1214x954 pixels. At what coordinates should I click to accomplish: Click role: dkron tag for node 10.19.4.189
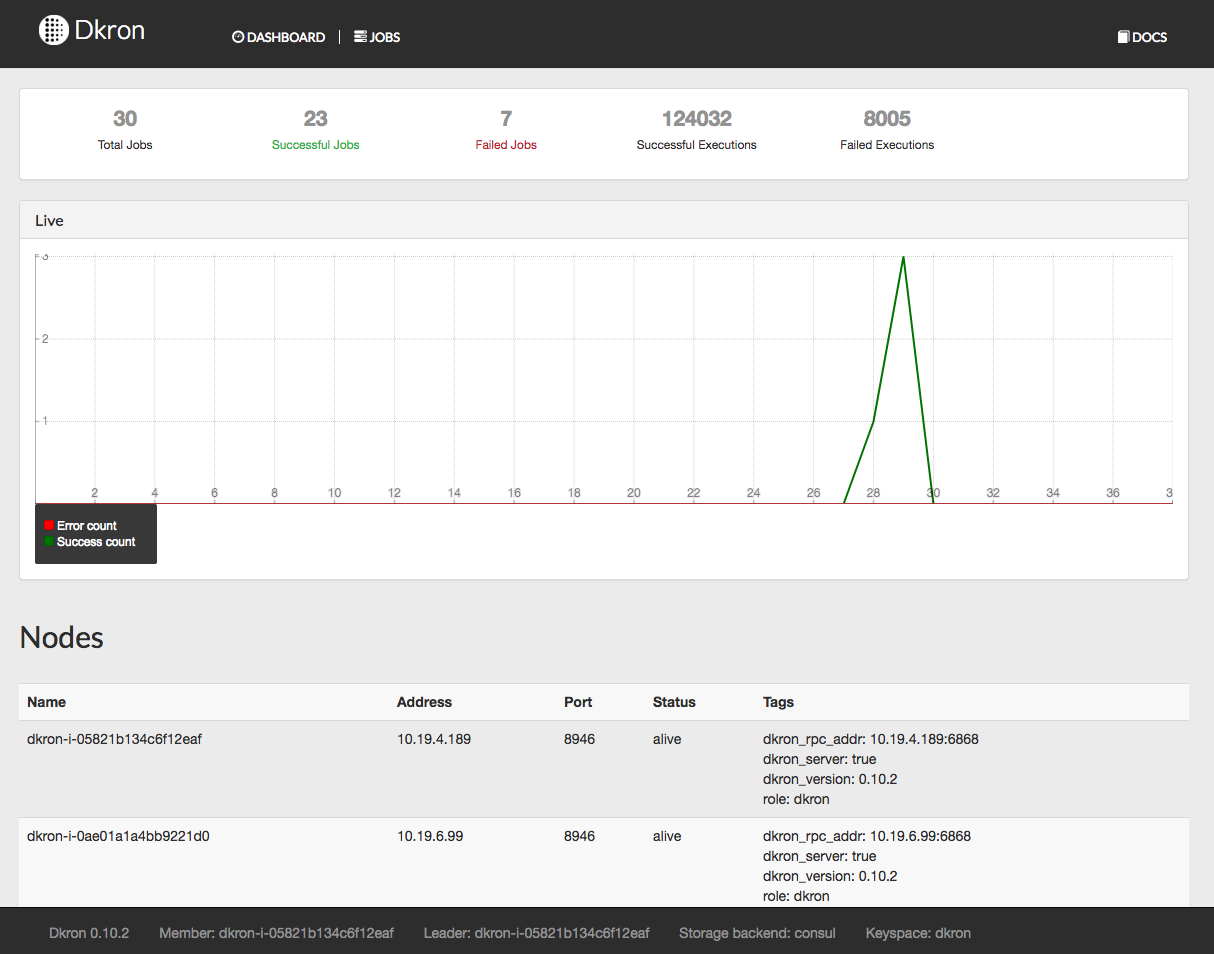click(x=796, y=799)
